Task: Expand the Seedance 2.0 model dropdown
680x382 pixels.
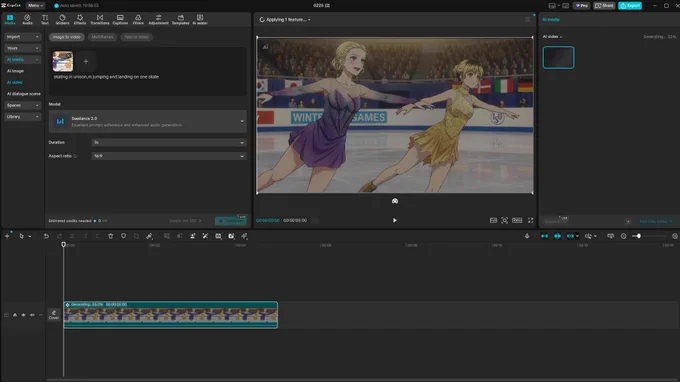Action: [x=147, y=121]
